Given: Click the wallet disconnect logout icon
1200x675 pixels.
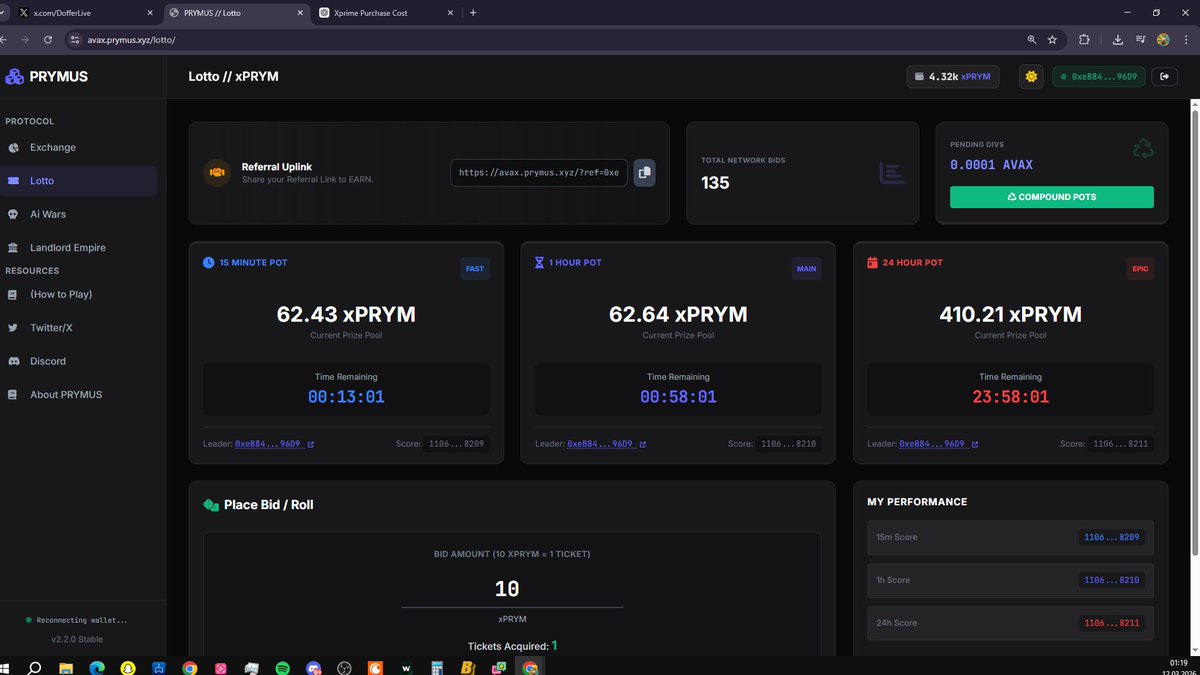Looking at the screenshot, I should (x=1164, y=76).
